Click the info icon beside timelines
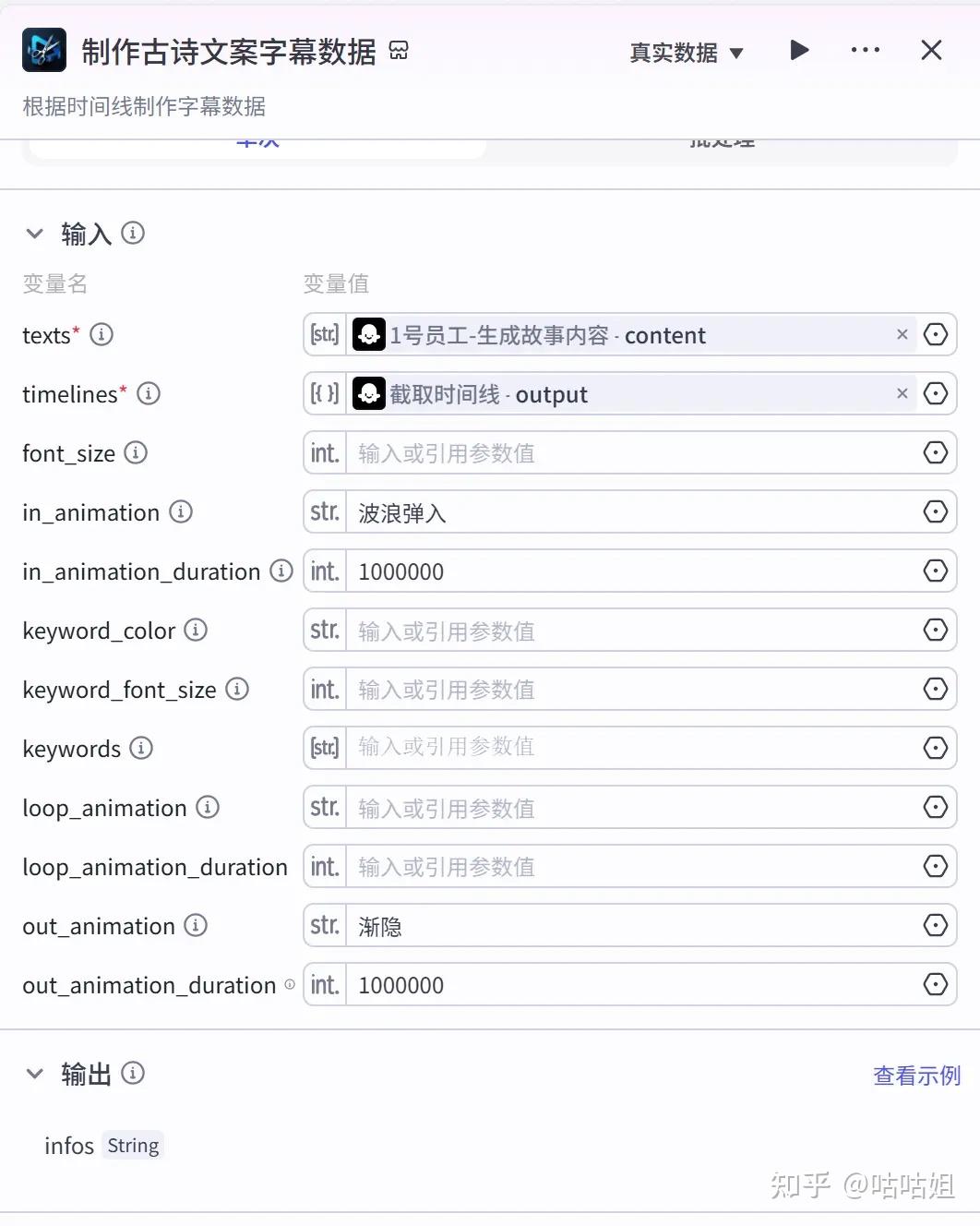This screenshot has width=980, height=1226. coord(149,394)
